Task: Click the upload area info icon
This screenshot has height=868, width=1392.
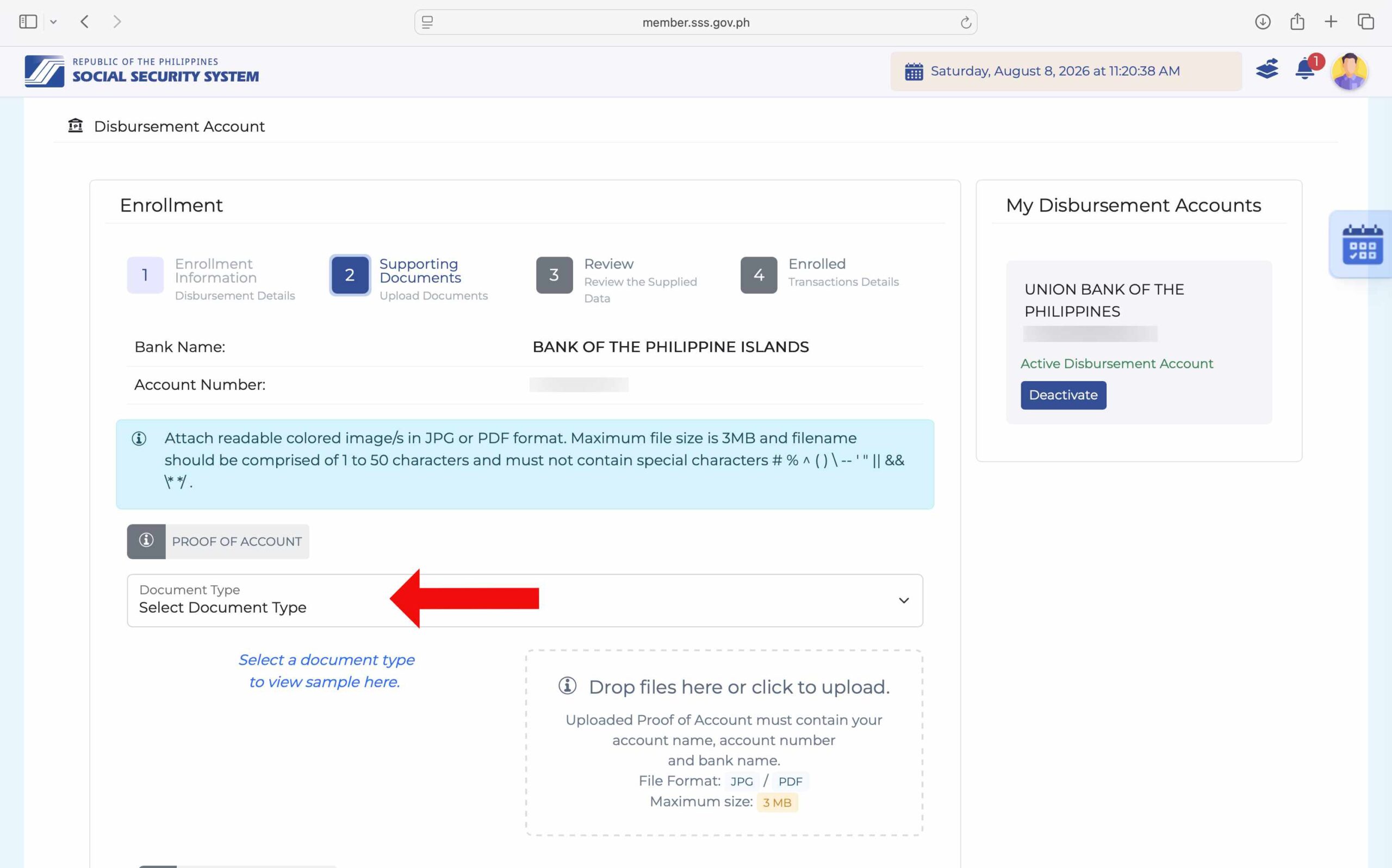Action: [567, 686]
